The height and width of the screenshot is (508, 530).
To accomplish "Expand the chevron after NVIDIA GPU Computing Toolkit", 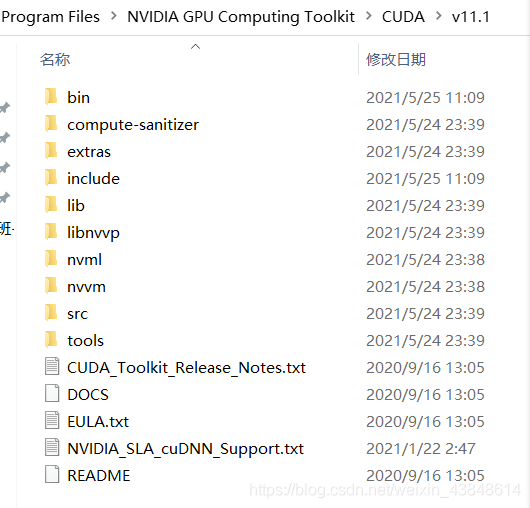I will 369,16.
